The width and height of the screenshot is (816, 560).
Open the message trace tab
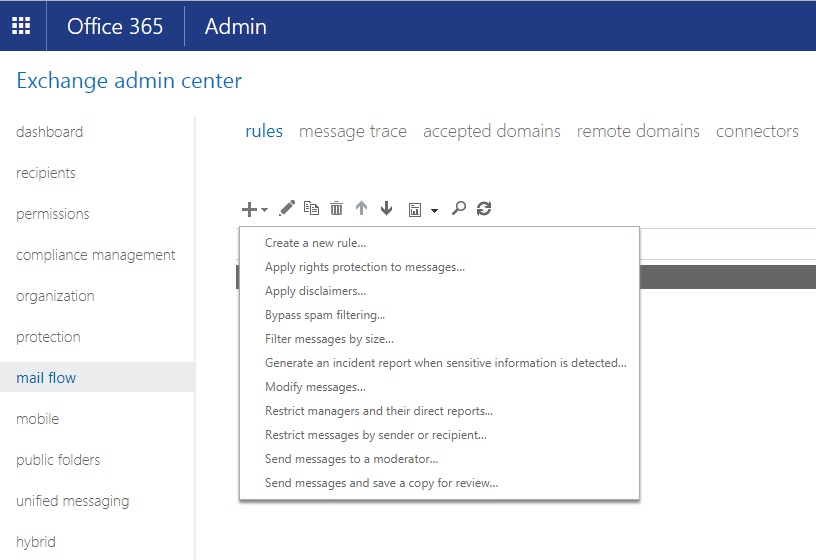[353, 131]
